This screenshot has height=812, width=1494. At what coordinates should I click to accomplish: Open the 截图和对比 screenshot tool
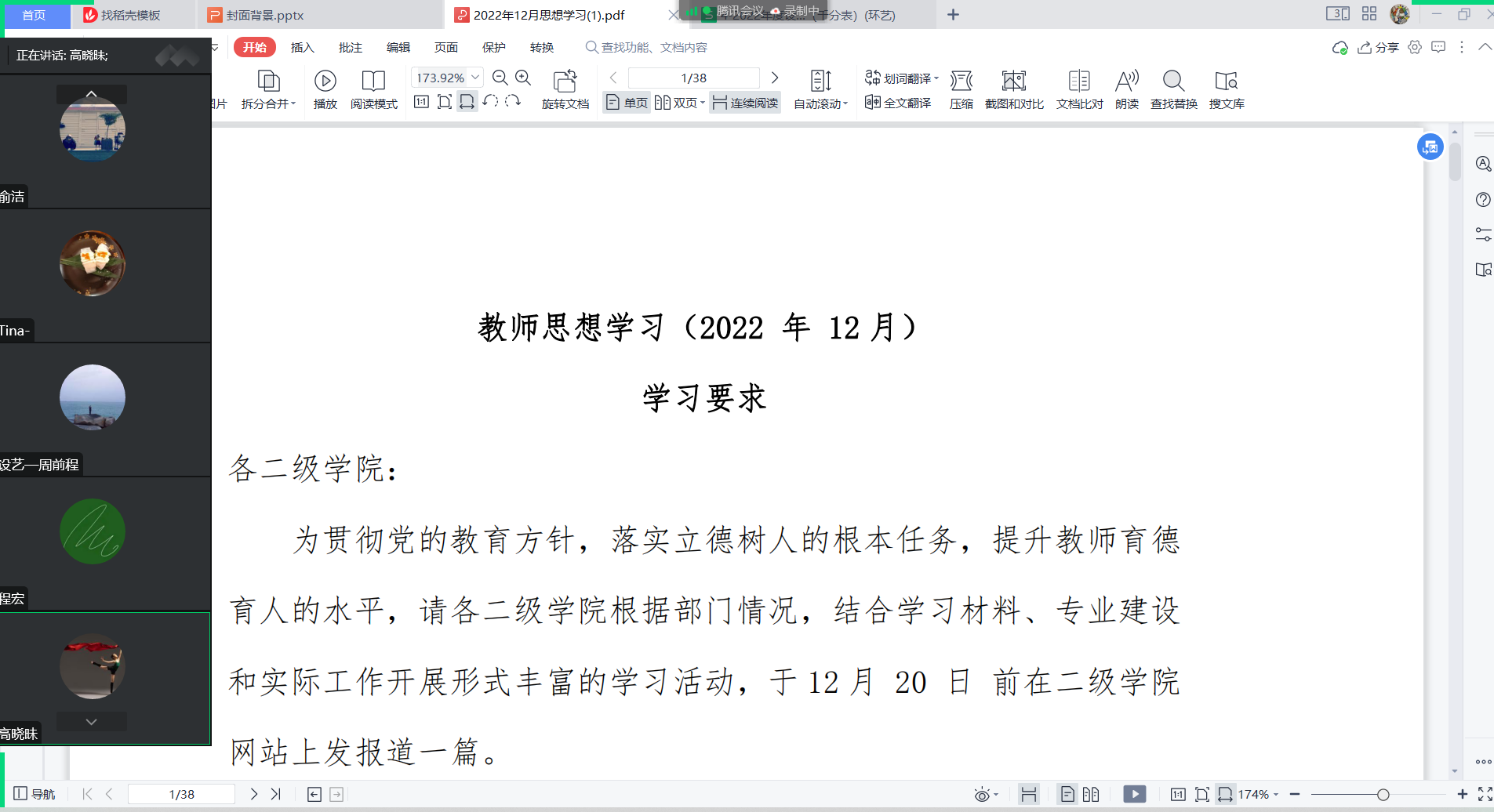(x=1013, y=82)
